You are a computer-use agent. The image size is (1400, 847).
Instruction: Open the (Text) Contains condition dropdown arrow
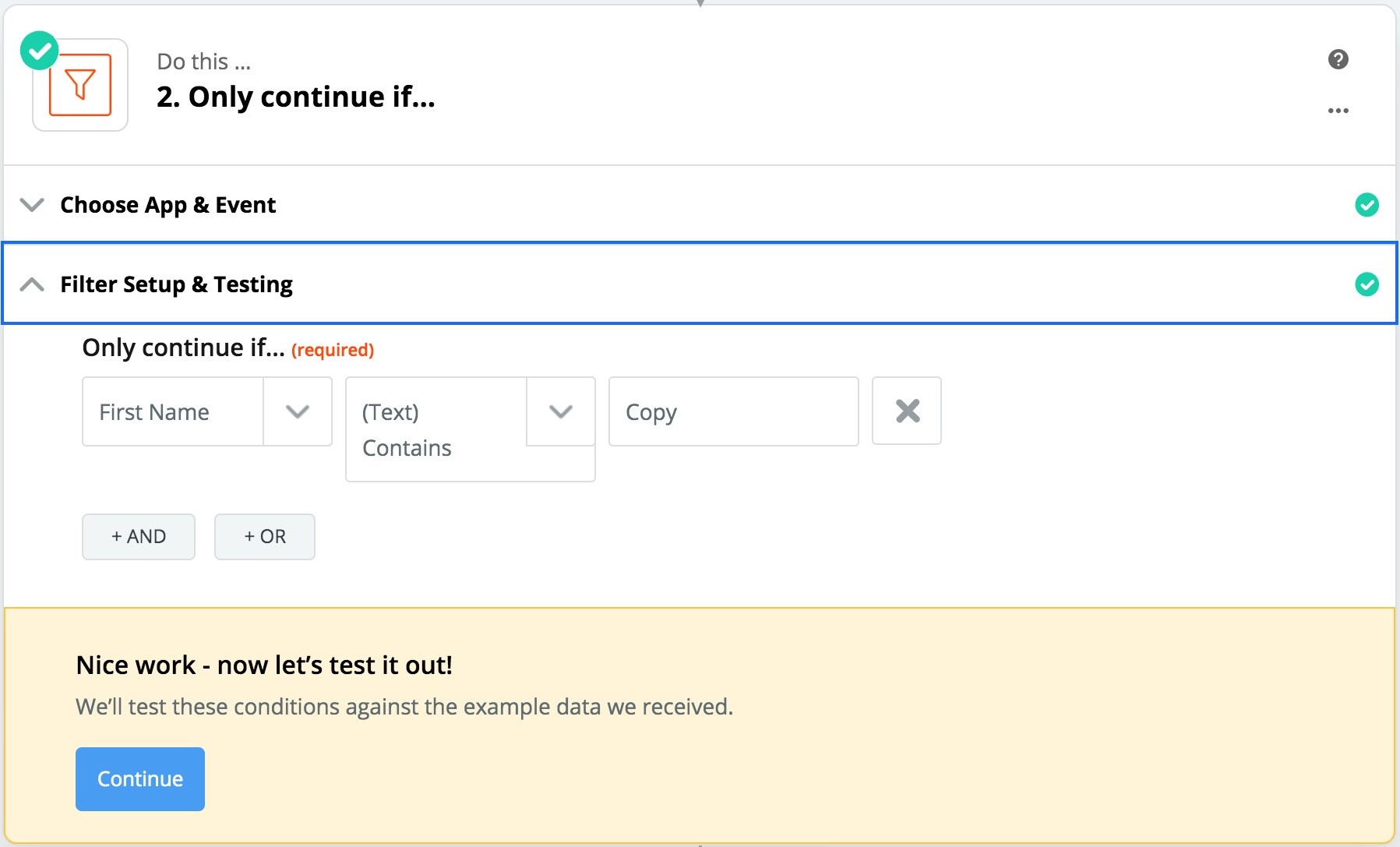click(x=561, y=411)
